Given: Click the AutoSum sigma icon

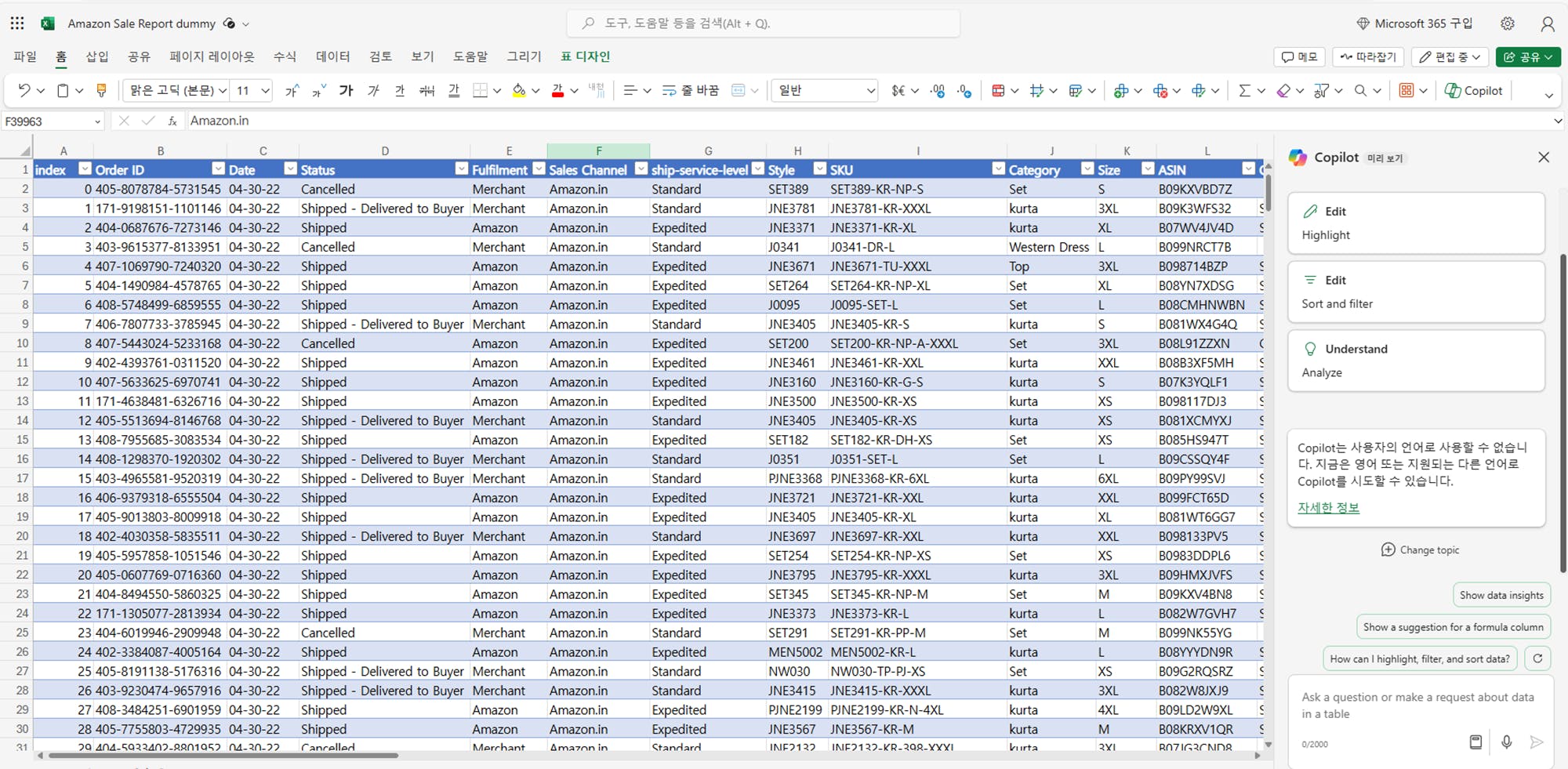Looking at the screenshot, I should click(1243, 91).
